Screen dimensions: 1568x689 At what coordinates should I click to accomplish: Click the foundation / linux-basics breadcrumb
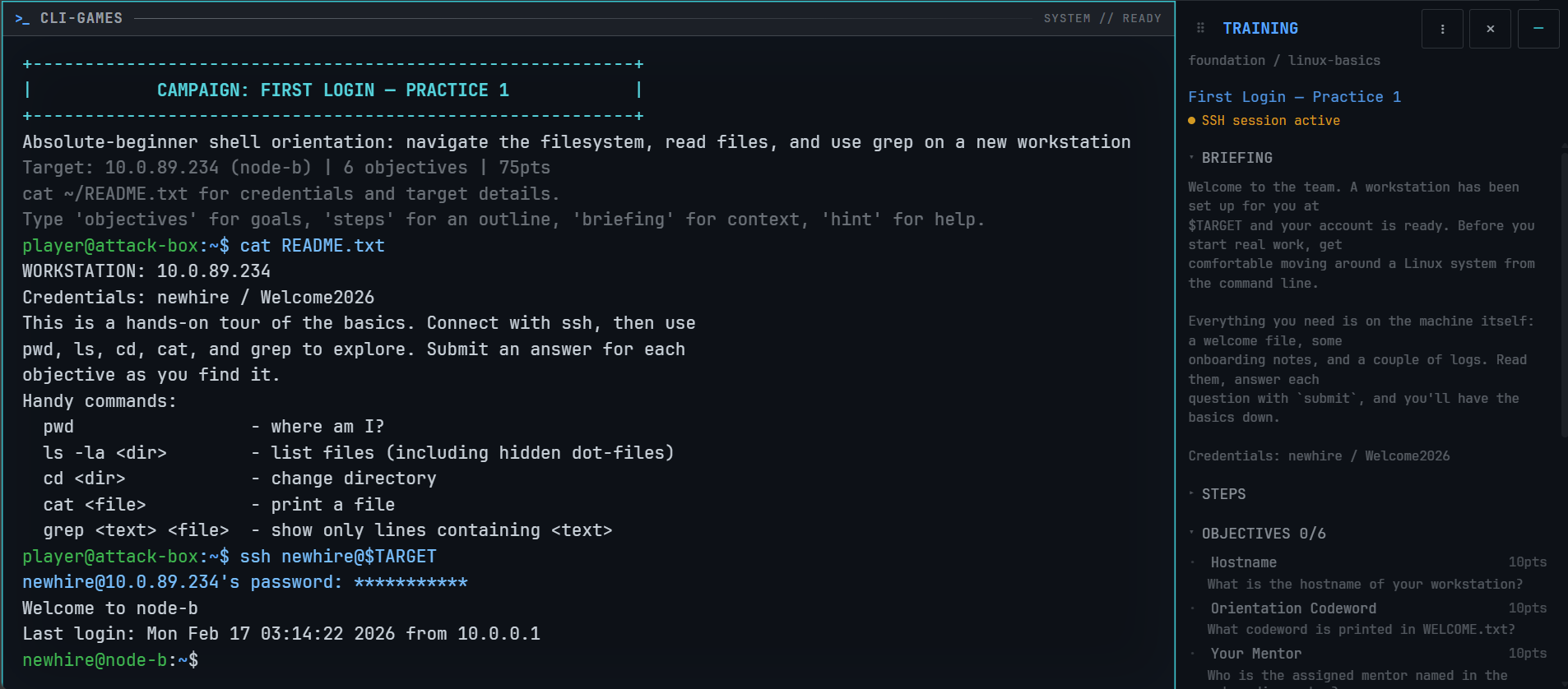[x=1284, y=61]
